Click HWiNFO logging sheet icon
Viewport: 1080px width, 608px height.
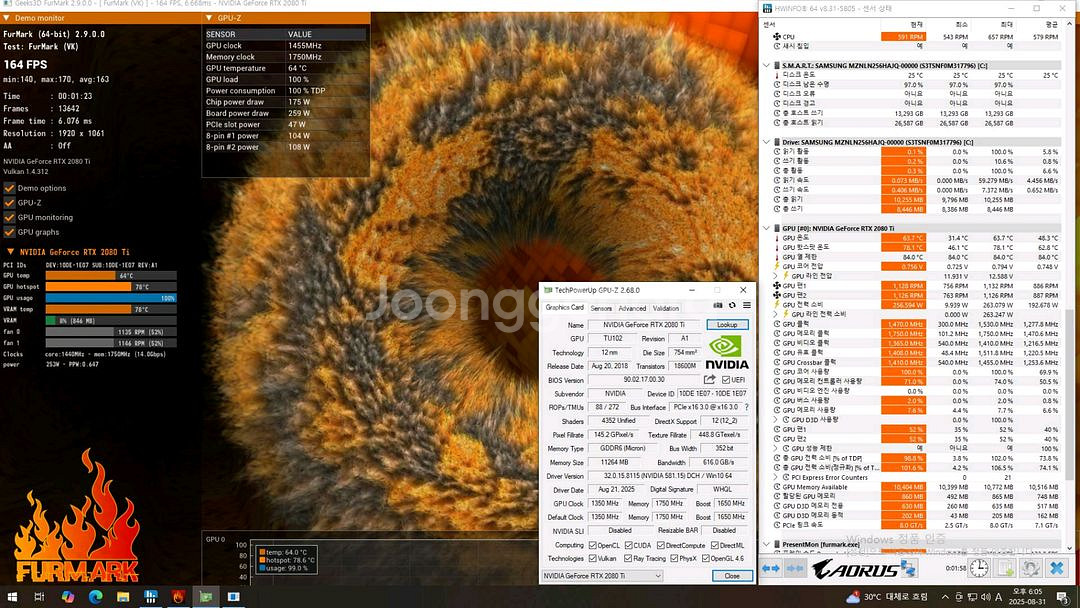click(x=1006, y=569)
